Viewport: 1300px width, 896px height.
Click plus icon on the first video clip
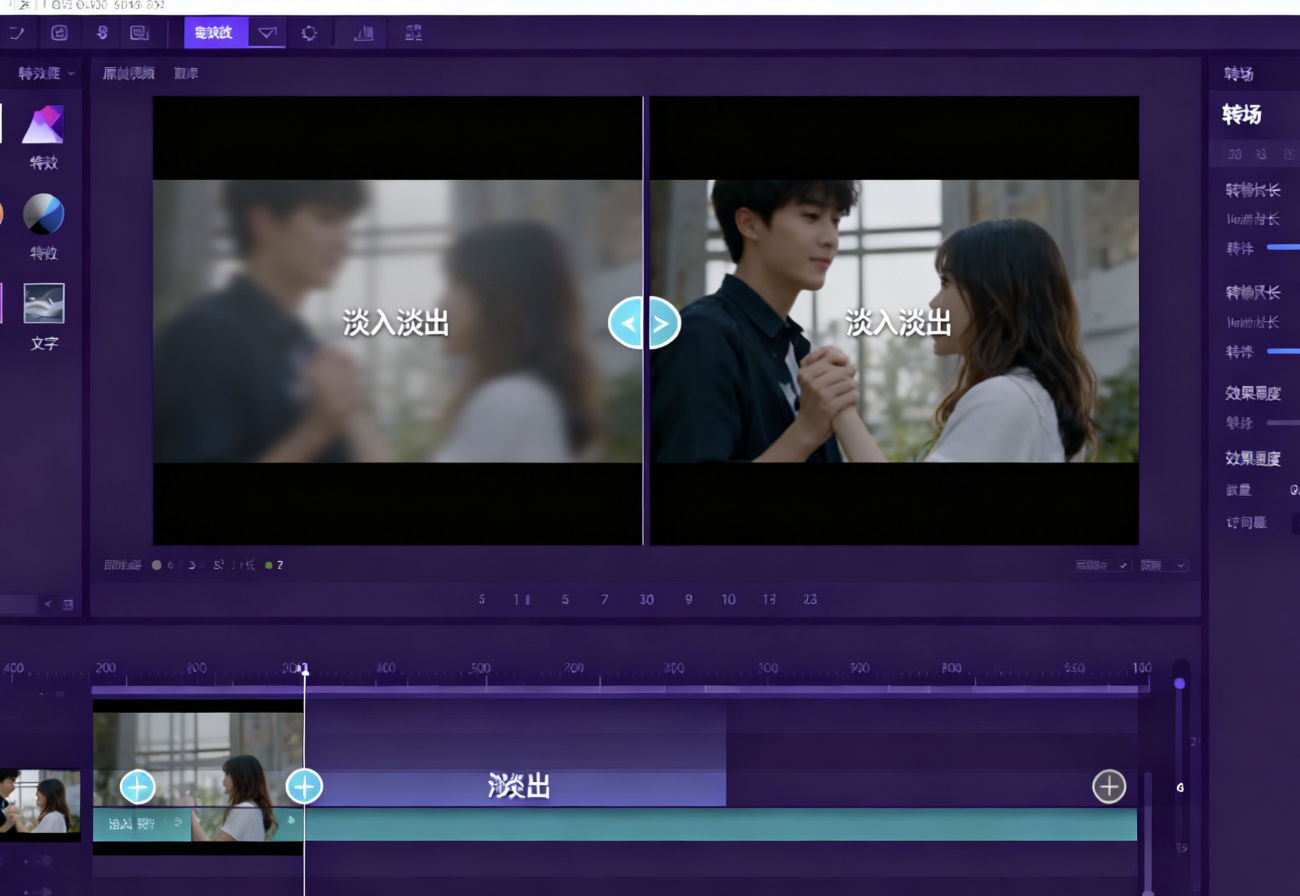[137, 787]
